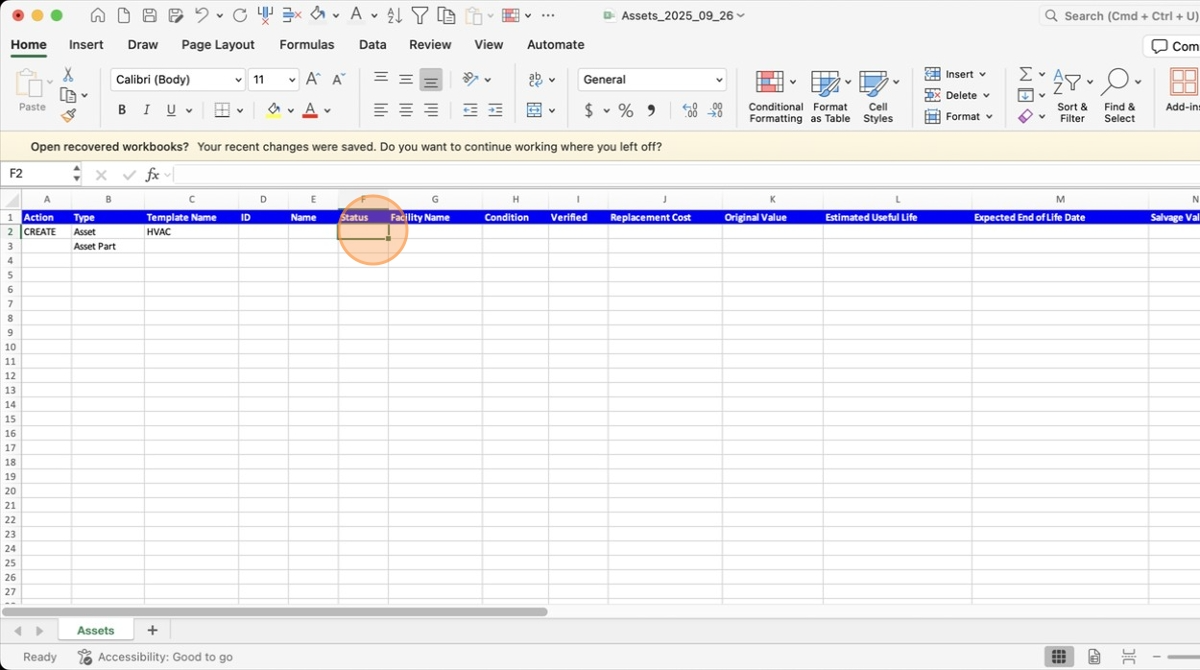Apply Percent Style to the cell
The height and width of the screenshot is (670, 1200).
pos(625,110)
